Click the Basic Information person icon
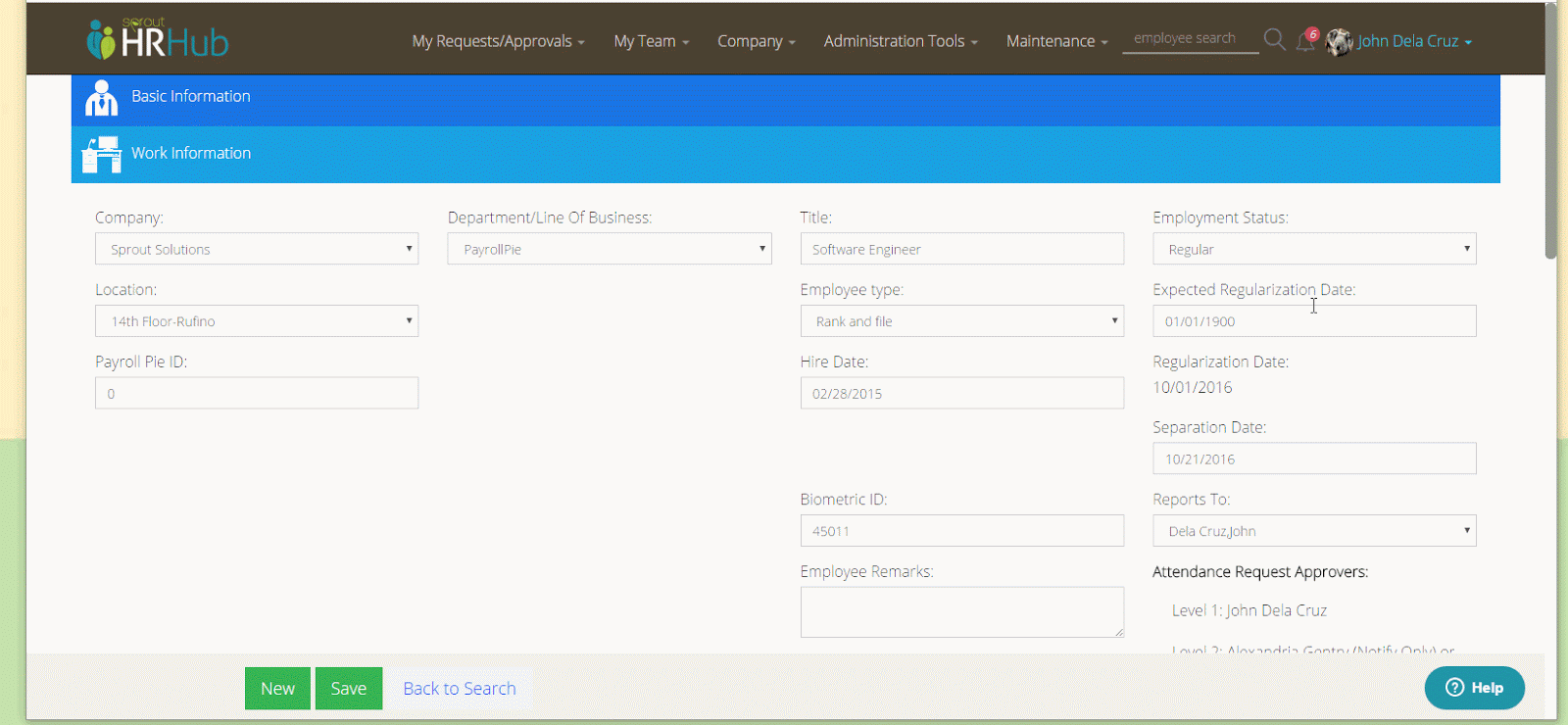The image size is (1568, 725). click(101, 98)
